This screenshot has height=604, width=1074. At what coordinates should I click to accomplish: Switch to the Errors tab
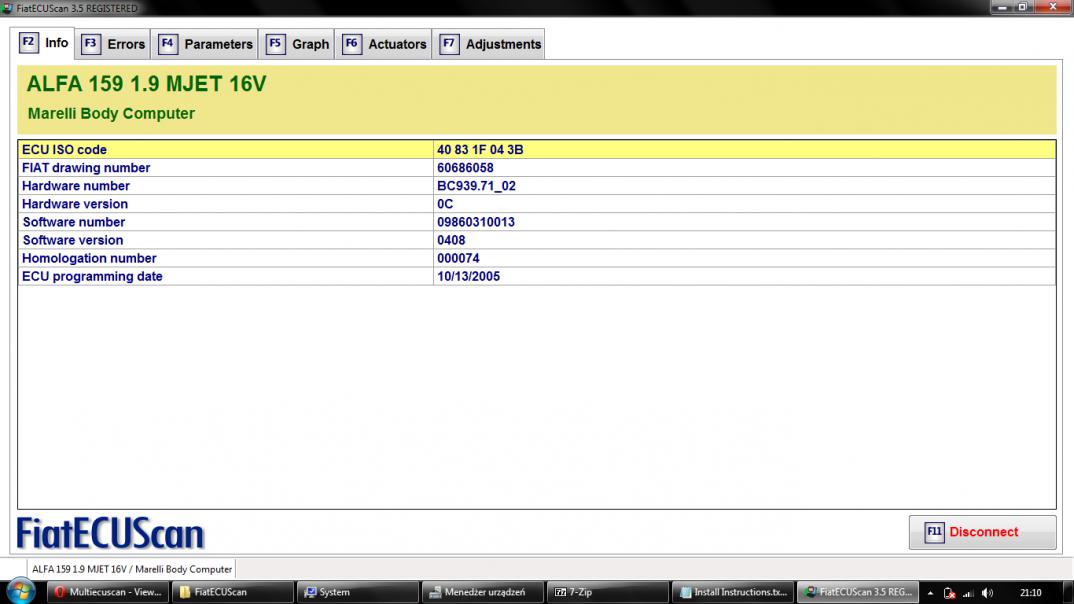point(113,45)
